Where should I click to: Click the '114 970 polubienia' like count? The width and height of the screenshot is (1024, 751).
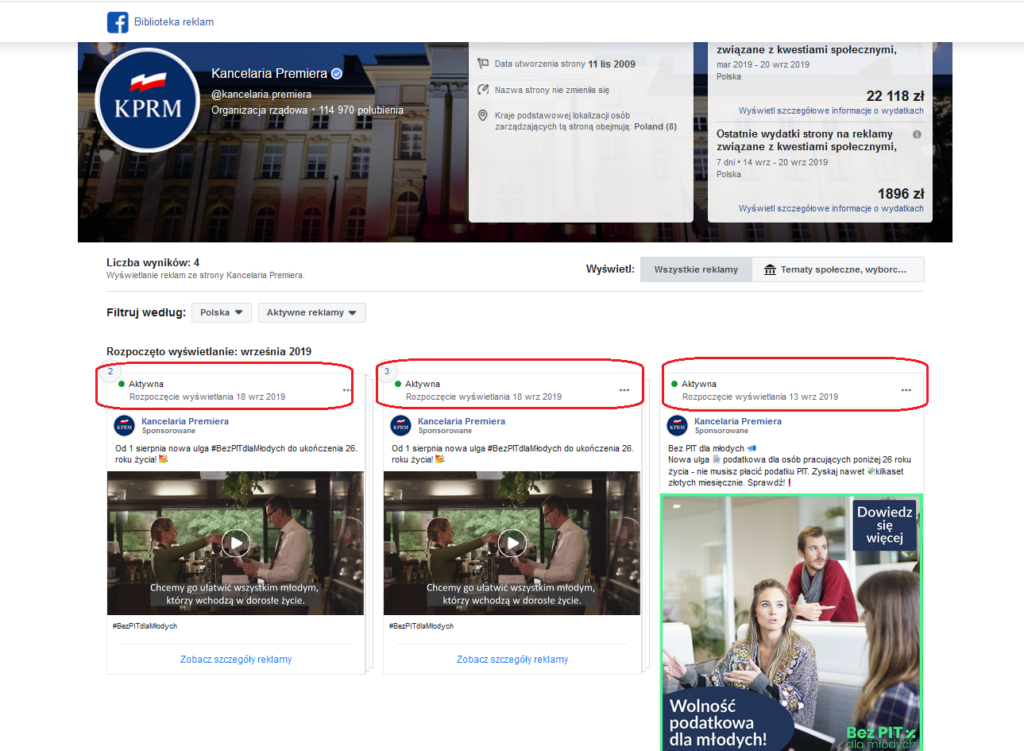[x=361, y=110]
